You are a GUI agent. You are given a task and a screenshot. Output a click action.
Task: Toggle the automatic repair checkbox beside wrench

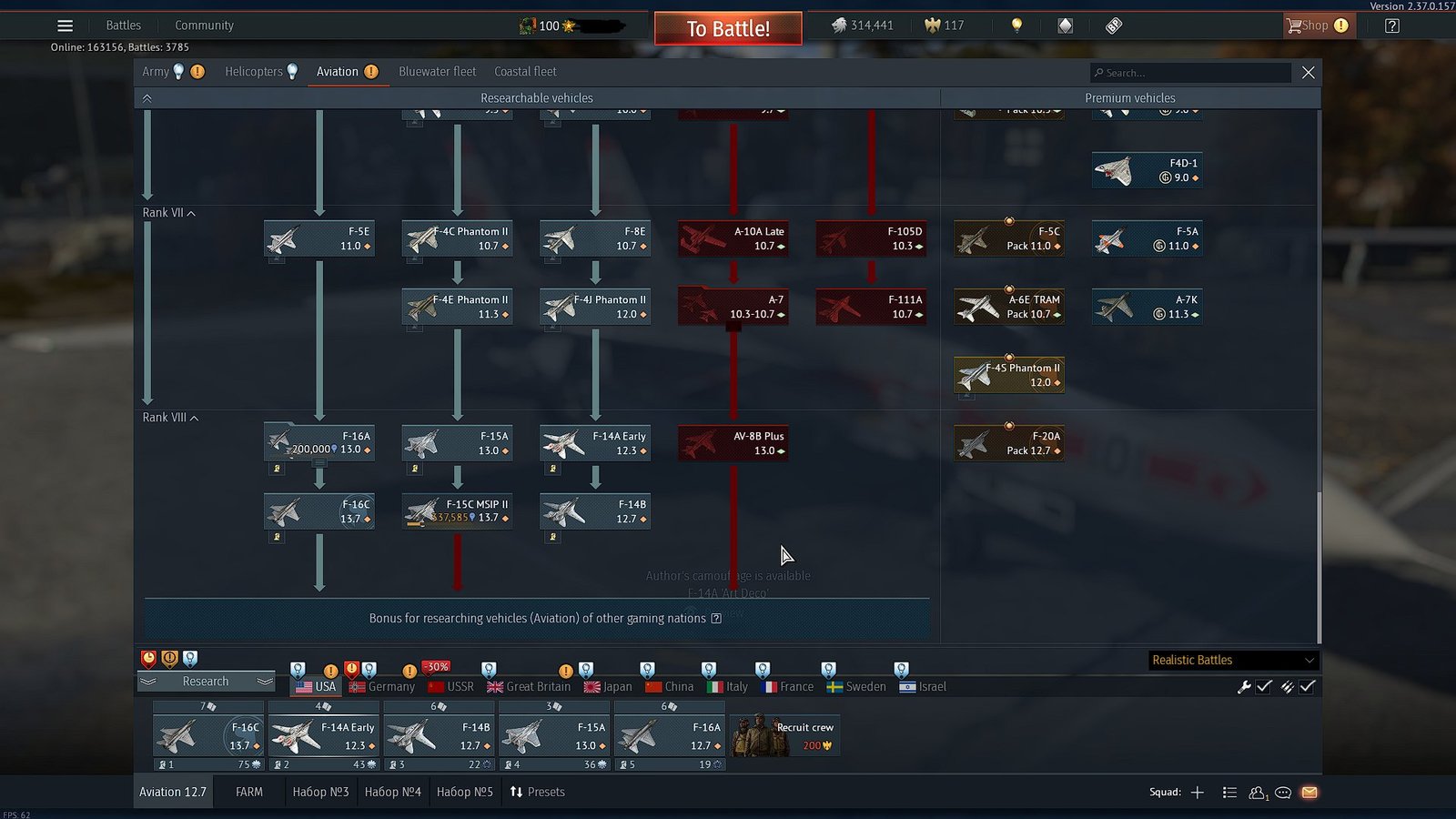point(1264,687)
